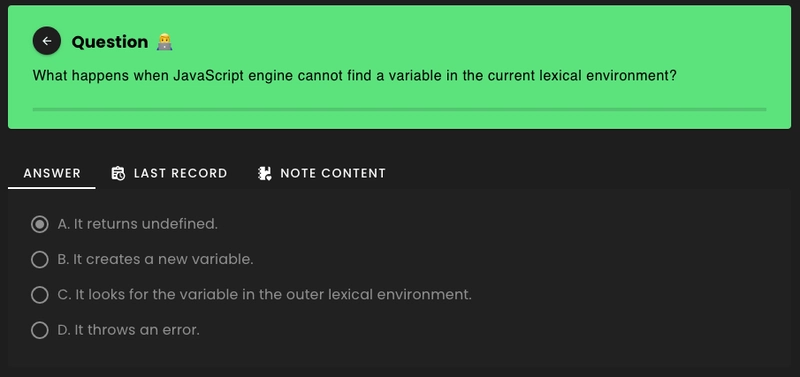Select radio option D throws an error
This screenshot has width=800, height=377.
[40, 330]
